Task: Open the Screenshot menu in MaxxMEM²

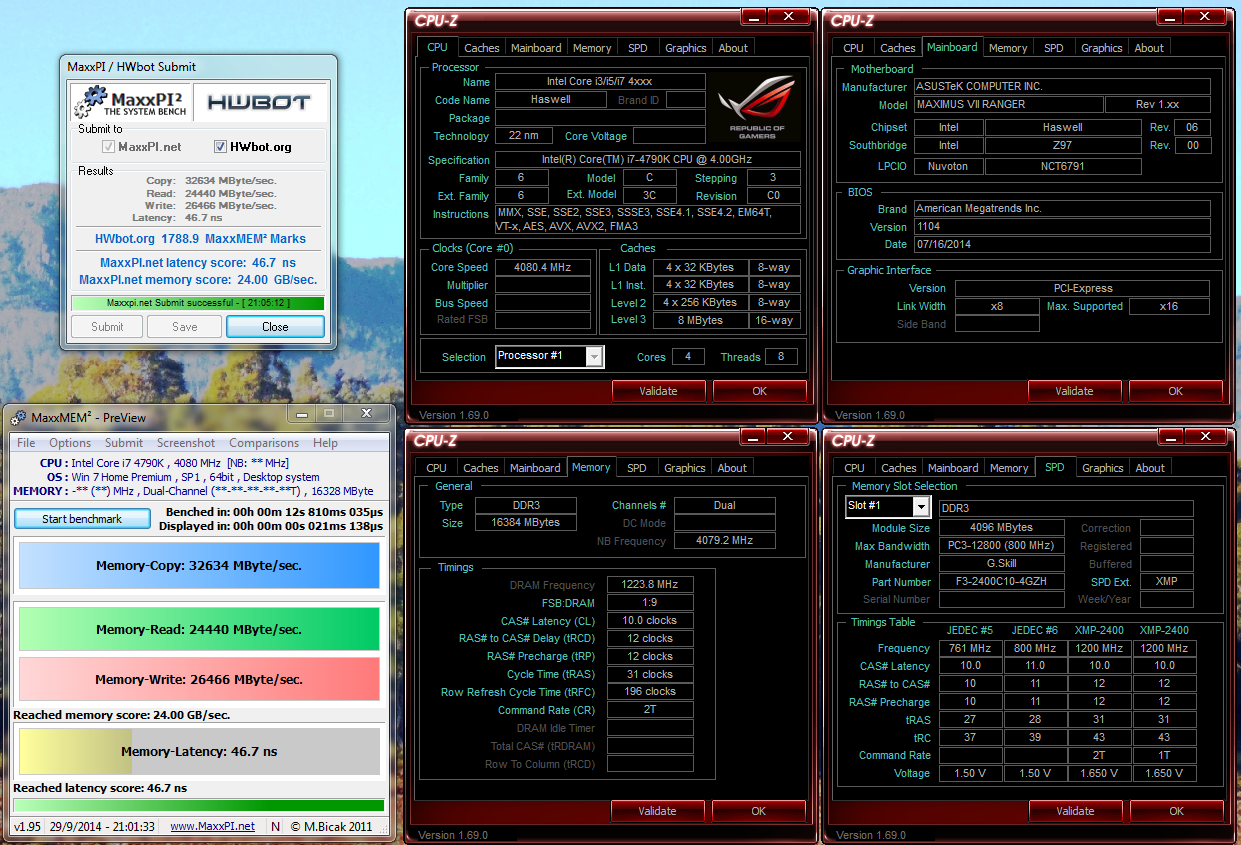Action: [186, 443]
